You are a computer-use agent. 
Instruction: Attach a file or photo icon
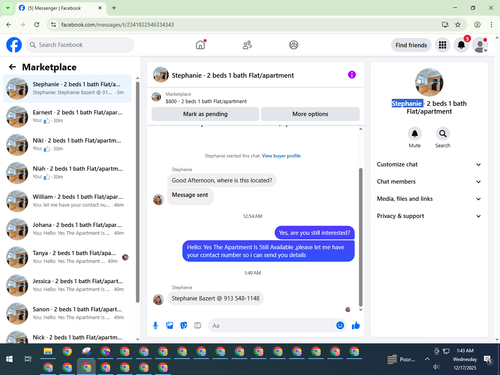[x=169, y=325]
